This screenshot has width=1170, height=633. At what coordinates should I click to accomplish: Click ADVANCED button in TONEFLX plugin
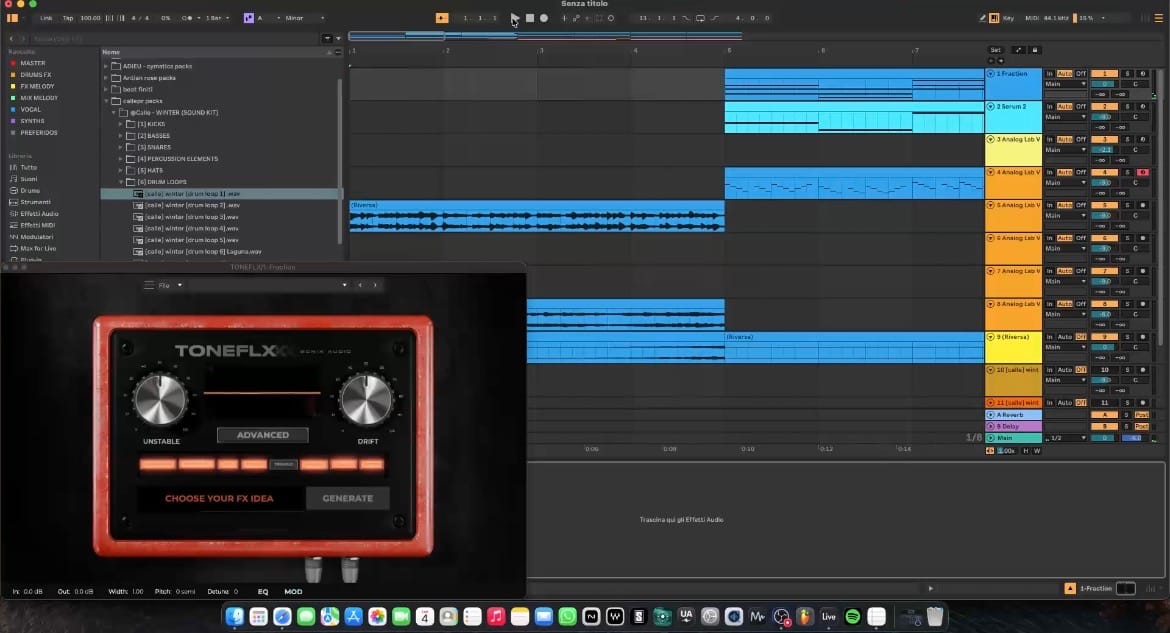point(263,435)
